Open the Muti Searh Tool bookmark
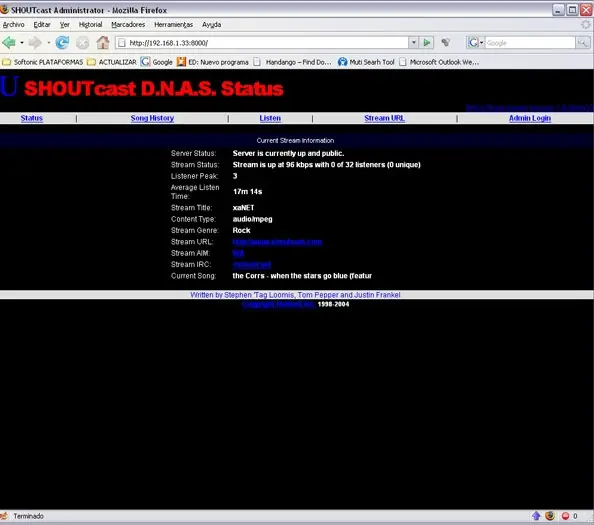594x525 pixels. tap(366, 62)
